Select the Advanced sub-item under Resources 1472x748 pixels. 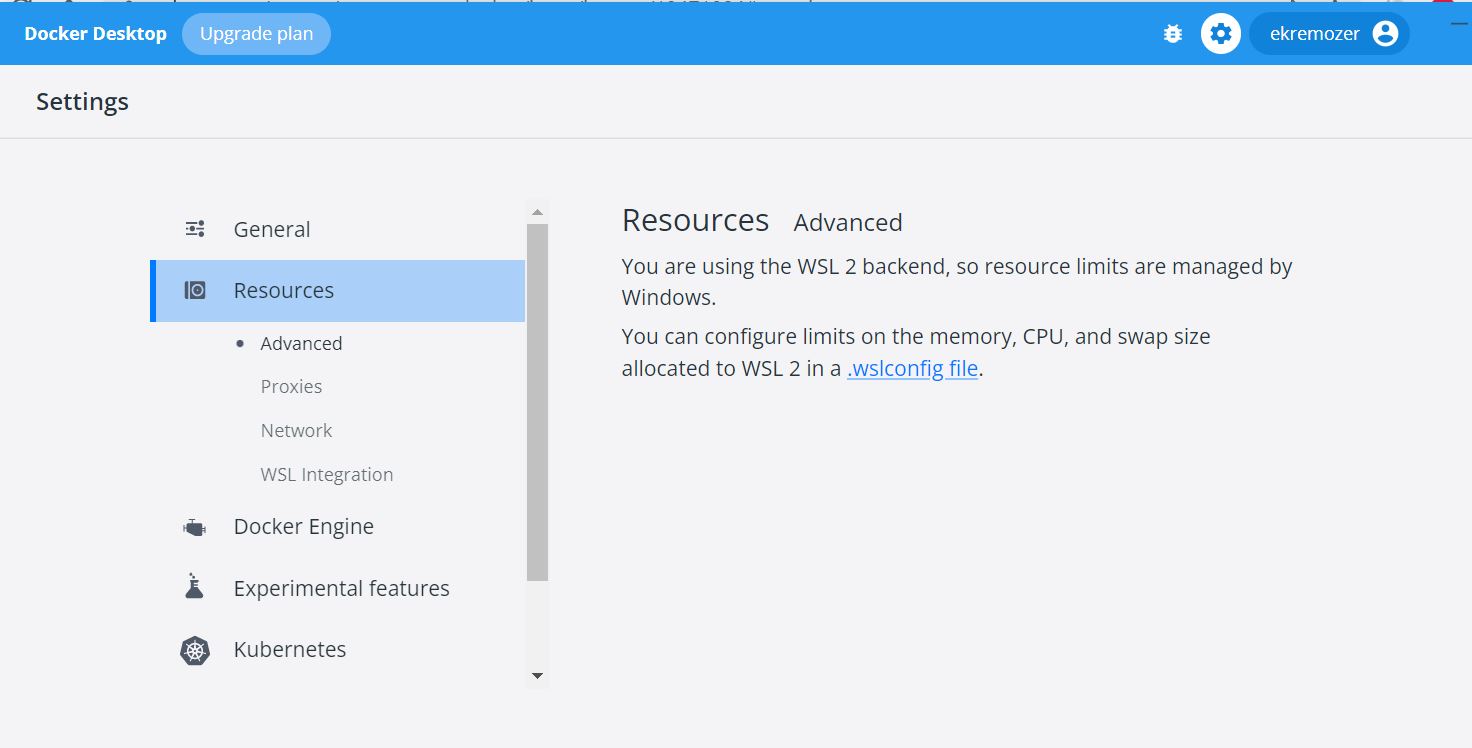point(301,343)
